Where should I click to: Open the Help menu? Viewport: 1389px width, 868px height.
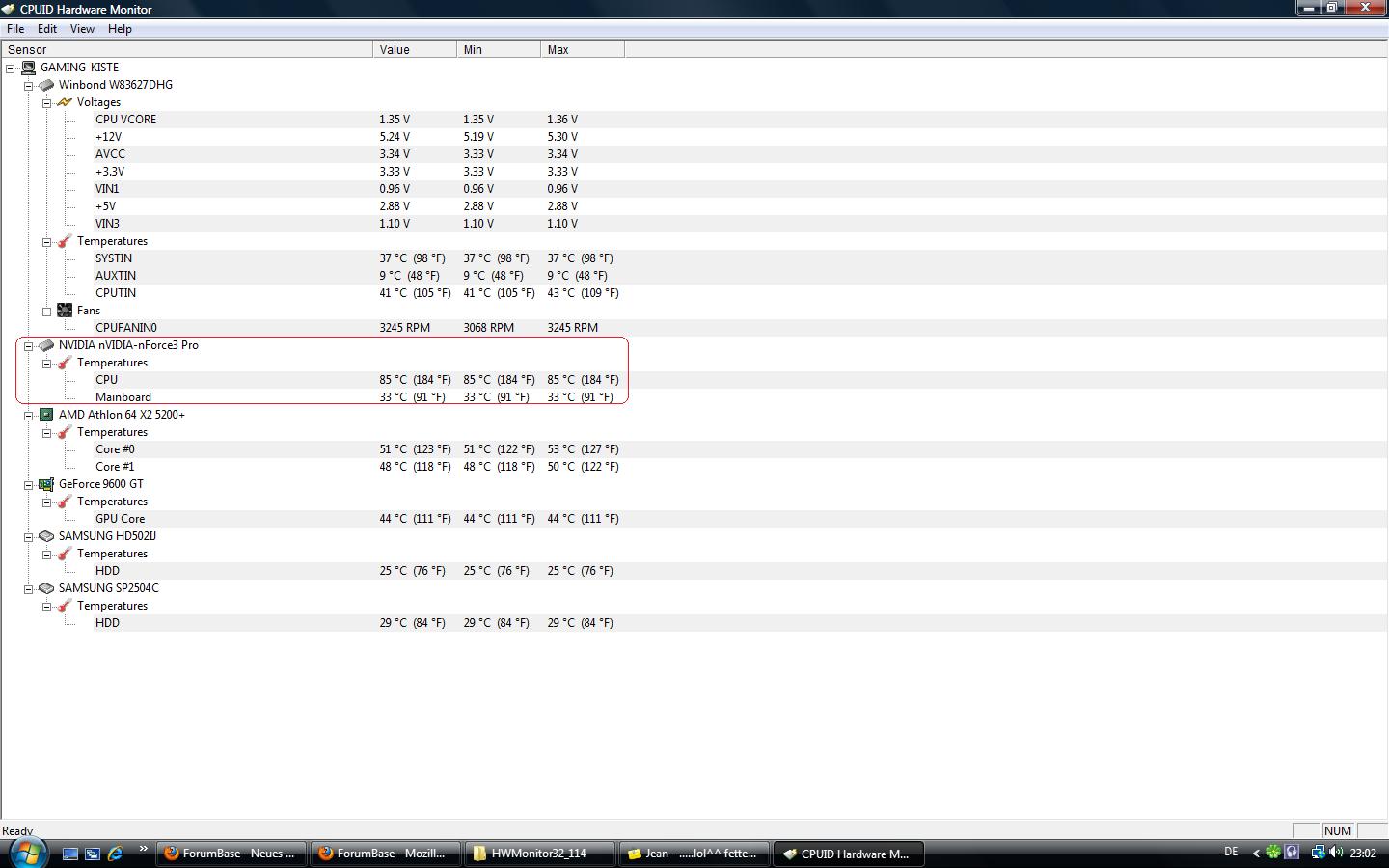(120, 29)
